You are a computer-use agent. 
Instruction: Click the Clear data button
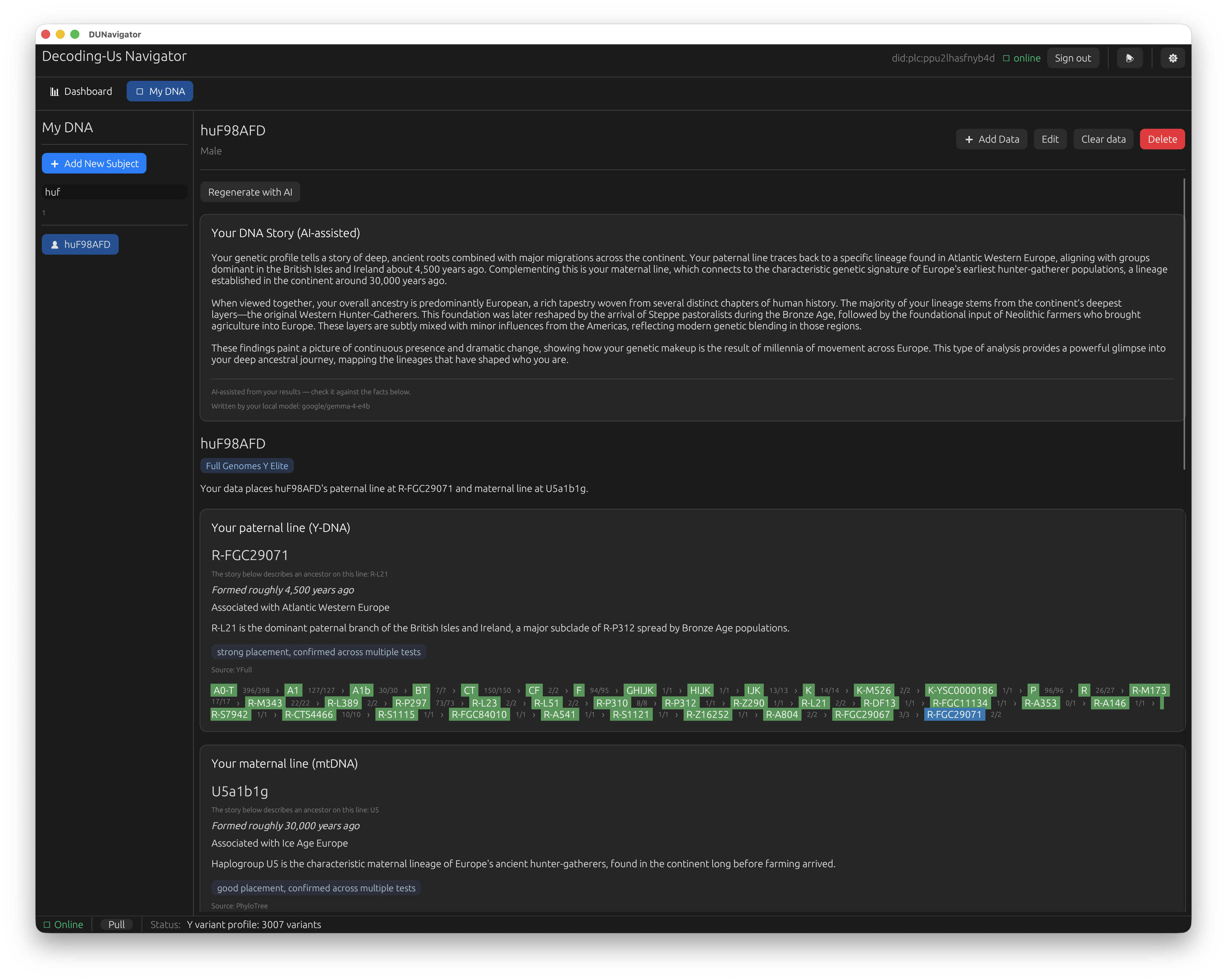pos(1103,139)
